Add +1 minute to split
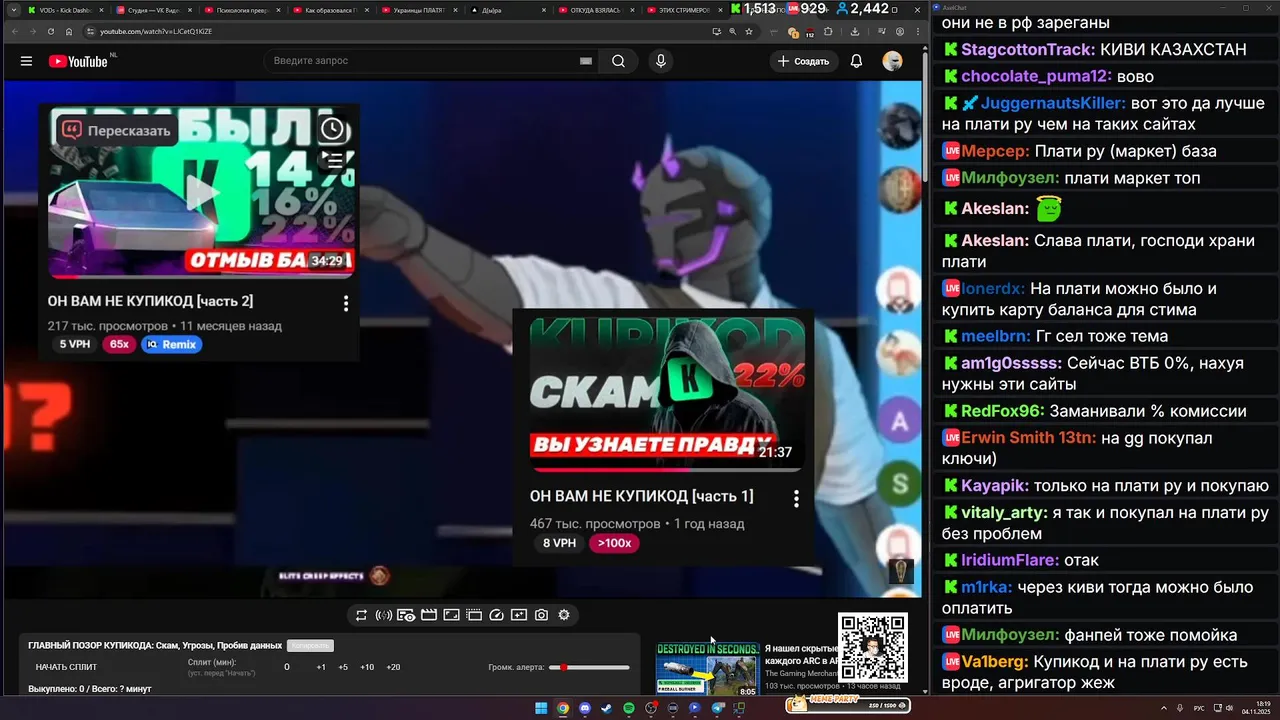The width and height of the screenshot is (1280, 720). pyautogui.click(x=321, y=667)
